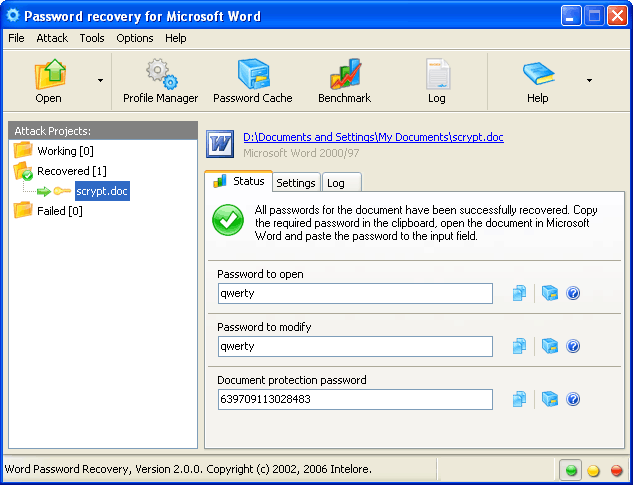Show help for Document protection password
The image size is (633, 485).
coord(573,399)
